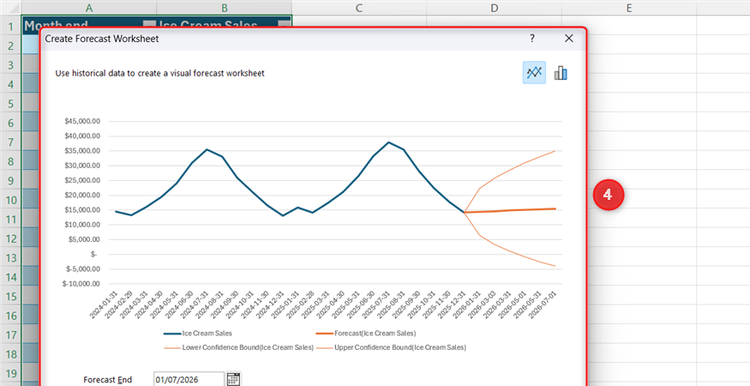Select column D header
The image size is (750, 386).
coord(494,7)
